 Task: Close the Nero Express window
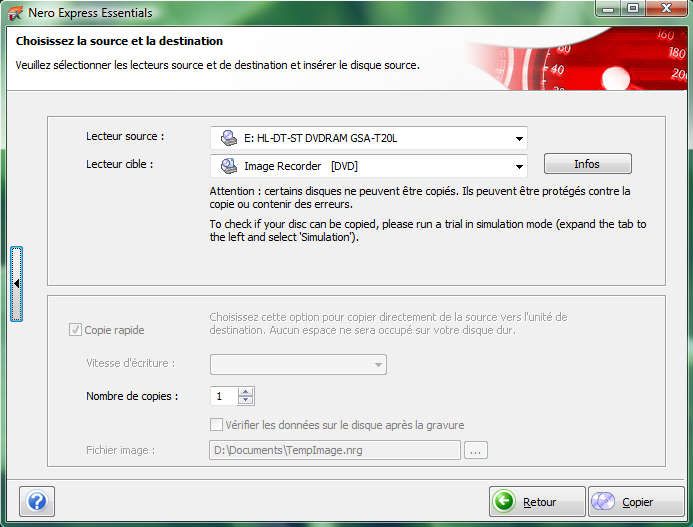click(666, 8)
